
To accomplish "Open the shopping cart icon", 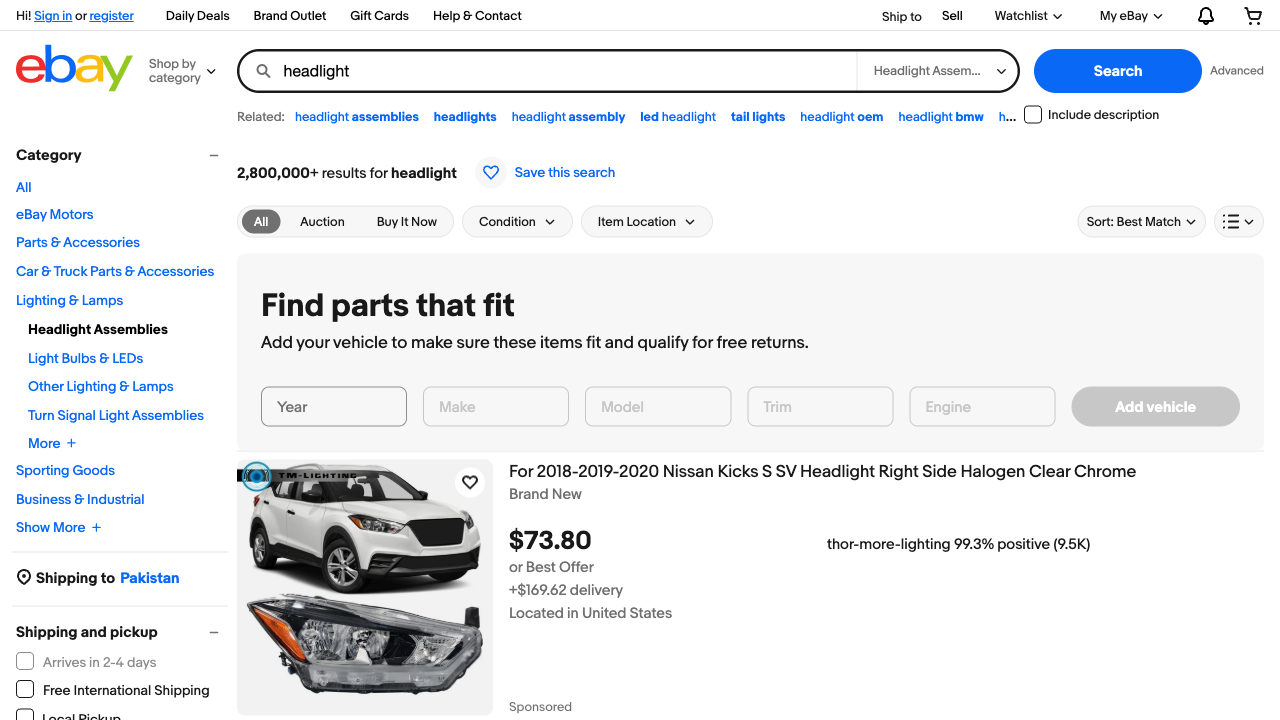I will pos(1253,16).
